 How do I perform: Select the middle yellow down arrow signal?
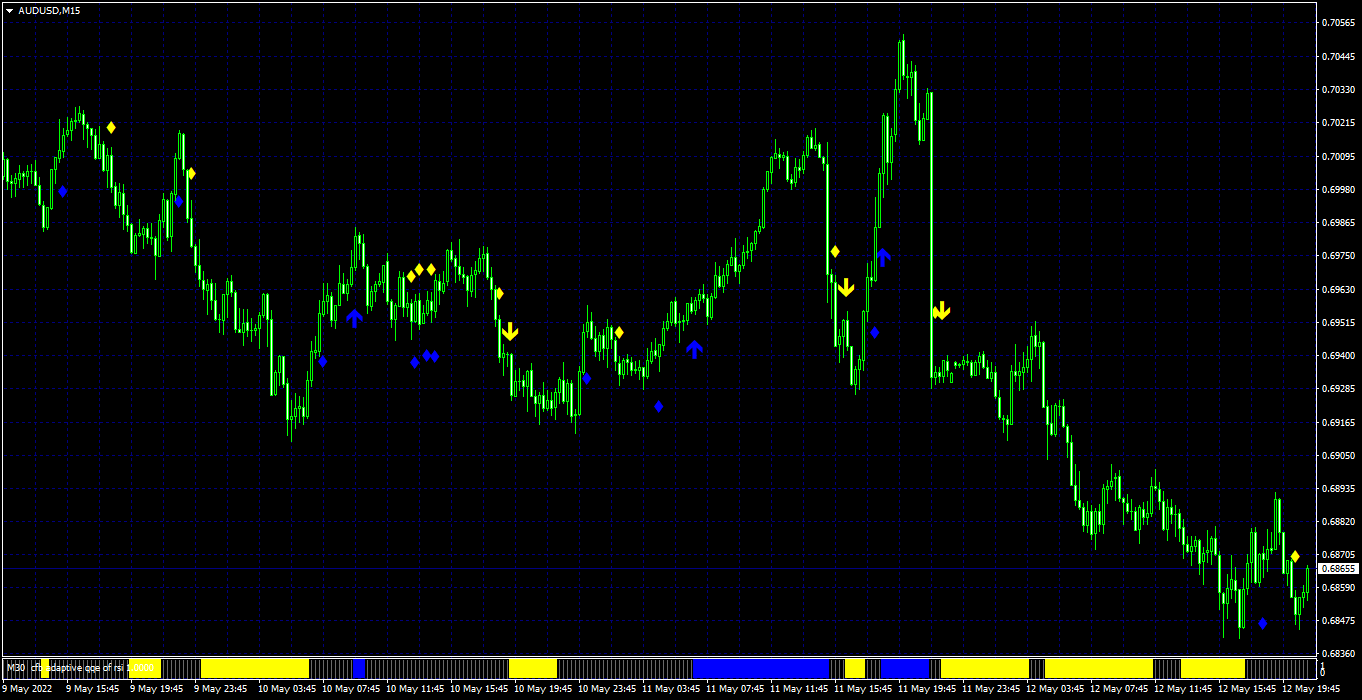pyautogui.click(x=846, y=287)
